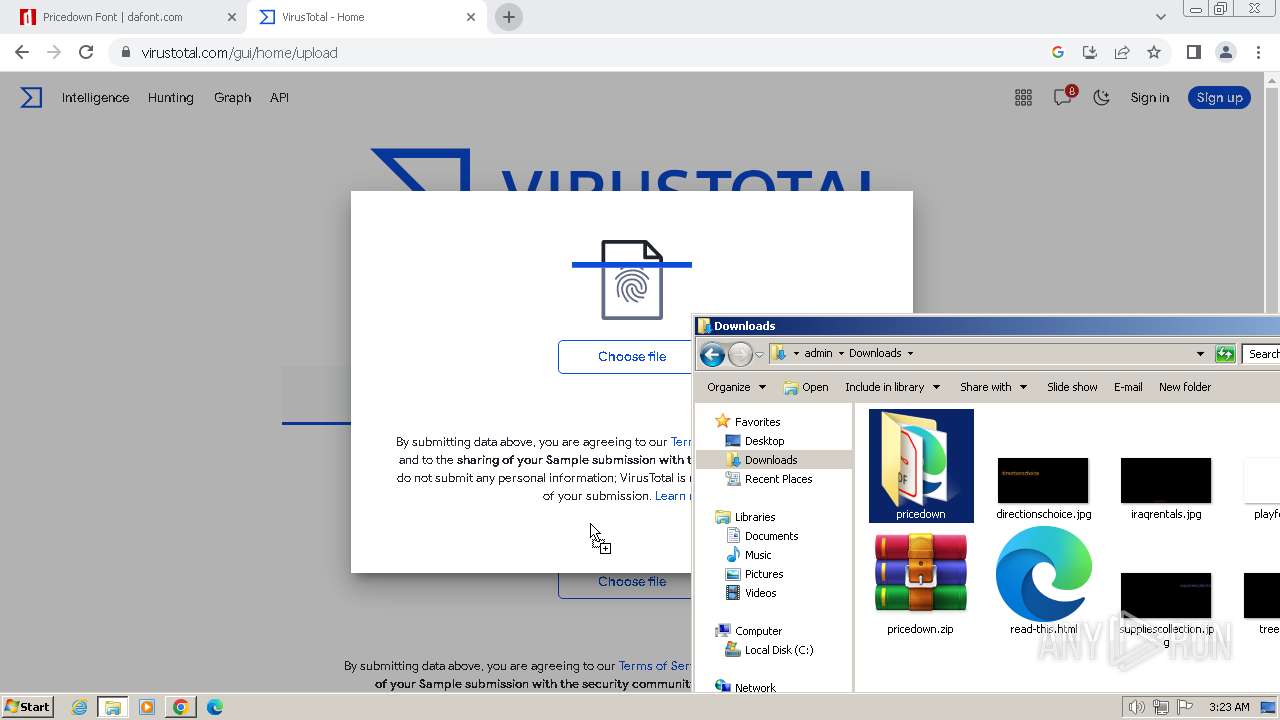The image size is (1280, 720).
Task: Go back with Chrome's back arrow
Action: click(22, 52)
